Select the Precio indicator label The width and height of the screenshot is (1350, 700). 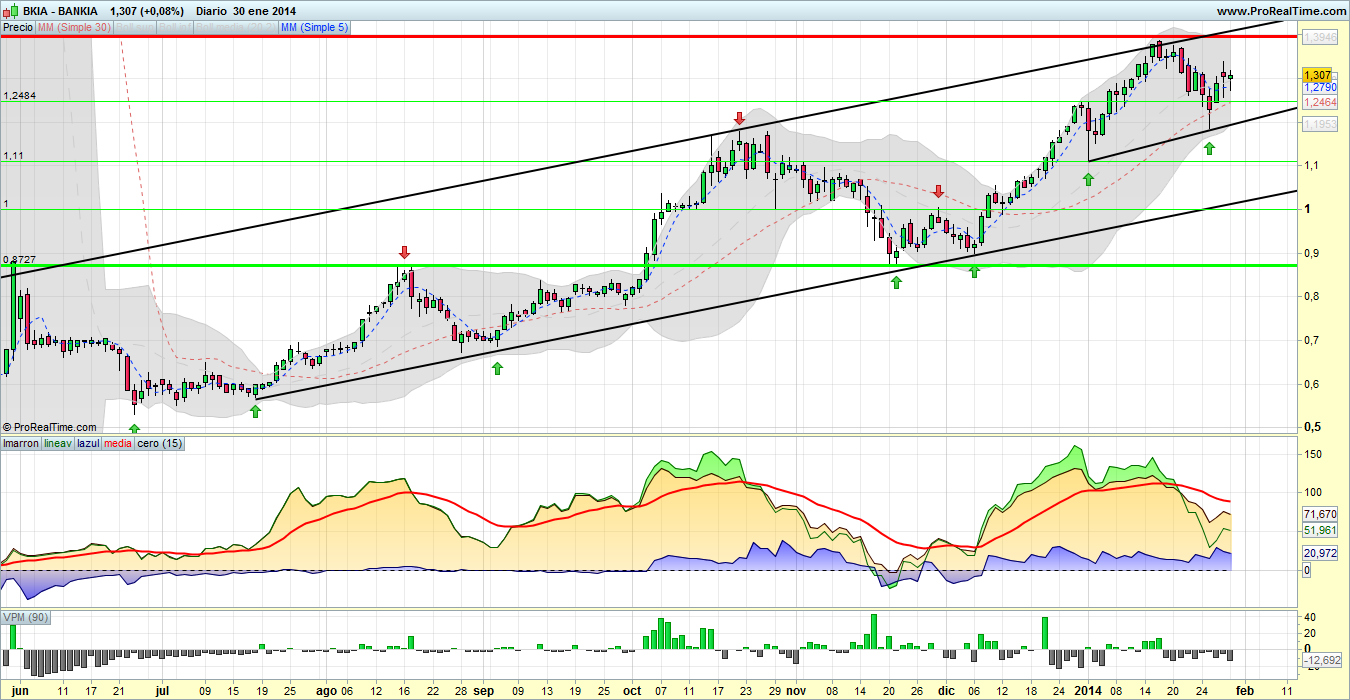tap(17, 28)
